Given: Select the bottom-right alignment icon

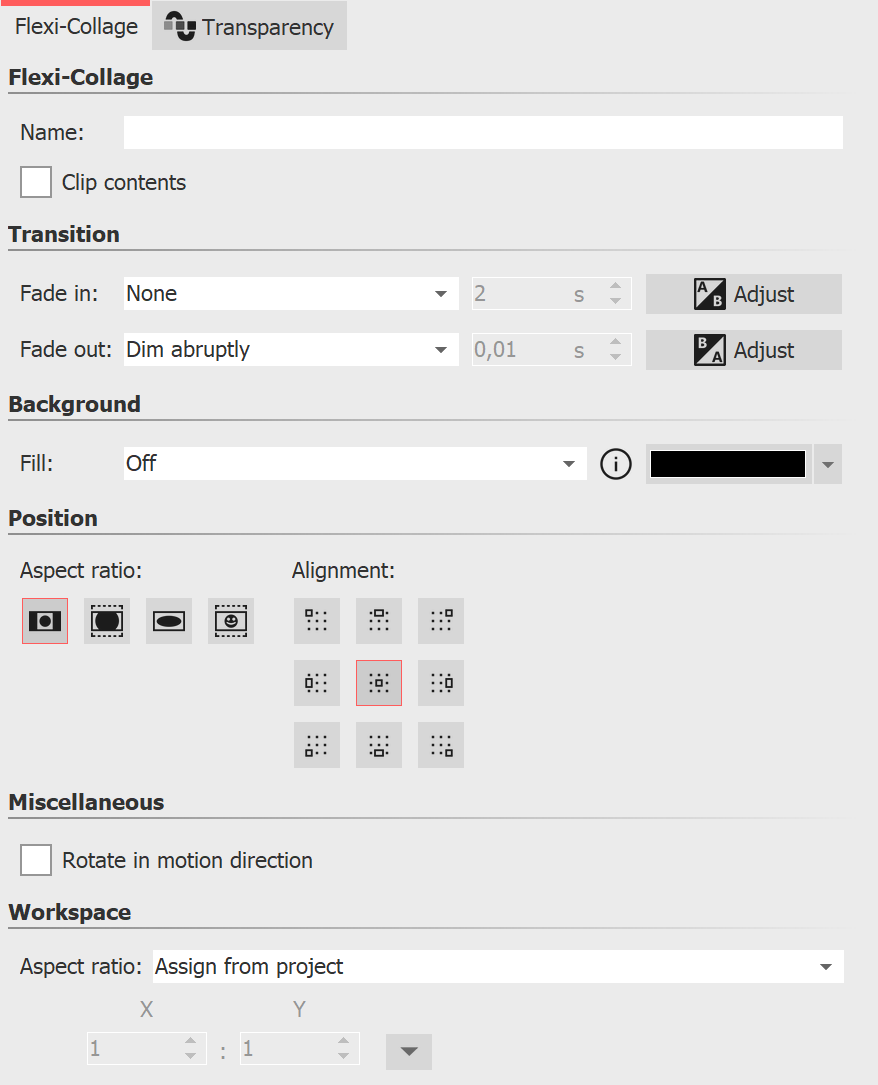Looking at the screenshot, I should pyautogui.click(x=441, y=744).
